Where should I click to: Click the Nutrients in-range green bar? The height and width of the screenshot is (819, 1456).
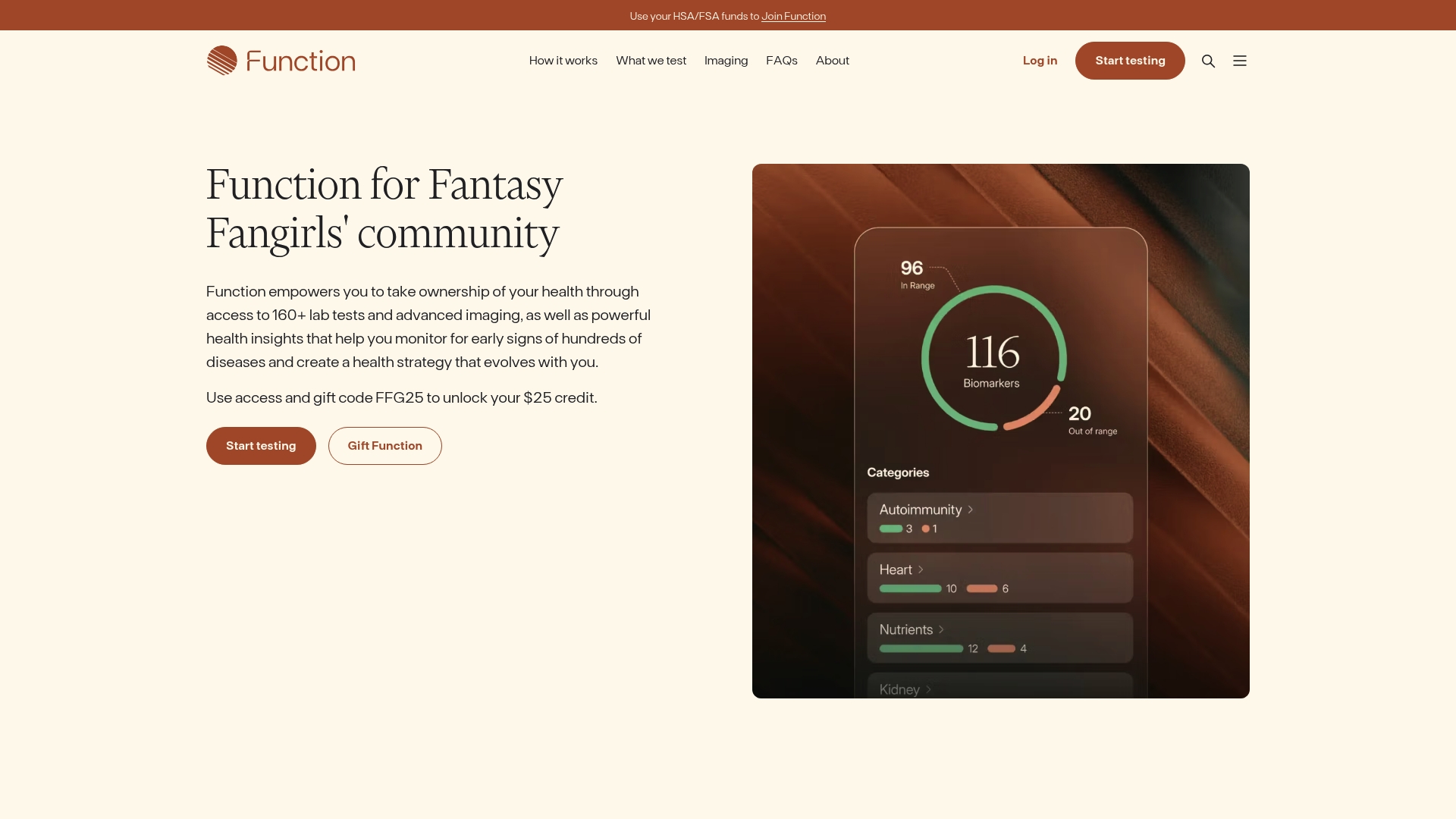[x=921, y=648]
